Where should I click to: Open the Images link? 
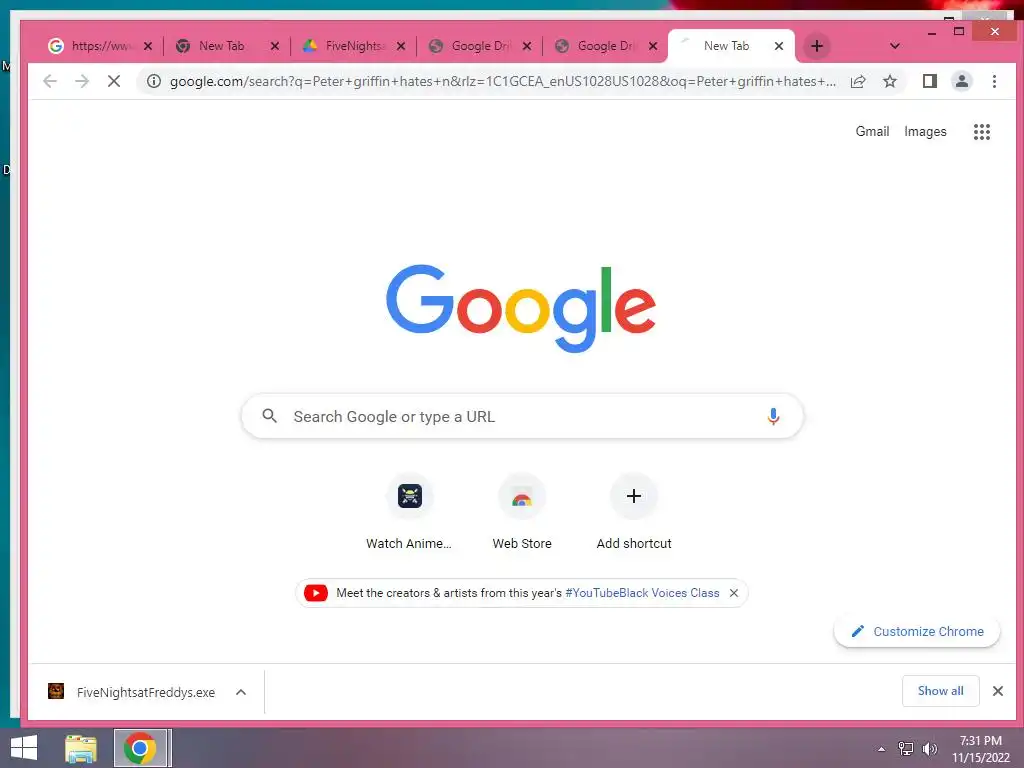coord(925,131)
